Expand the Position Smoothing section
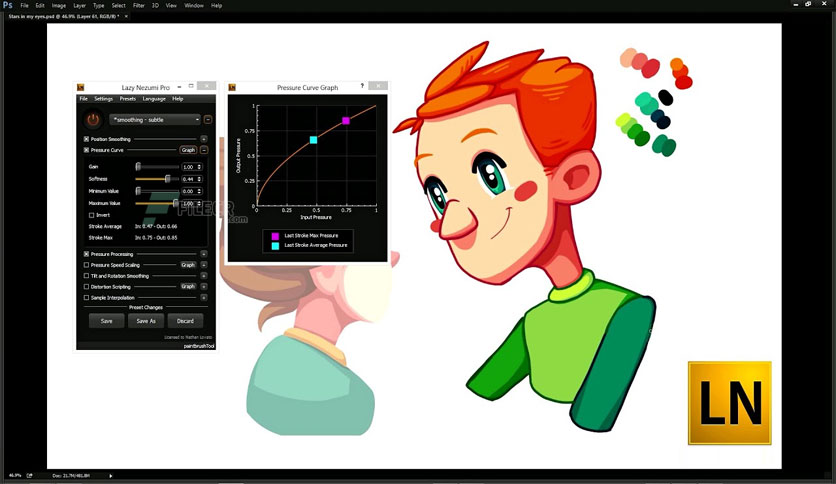 204,139
